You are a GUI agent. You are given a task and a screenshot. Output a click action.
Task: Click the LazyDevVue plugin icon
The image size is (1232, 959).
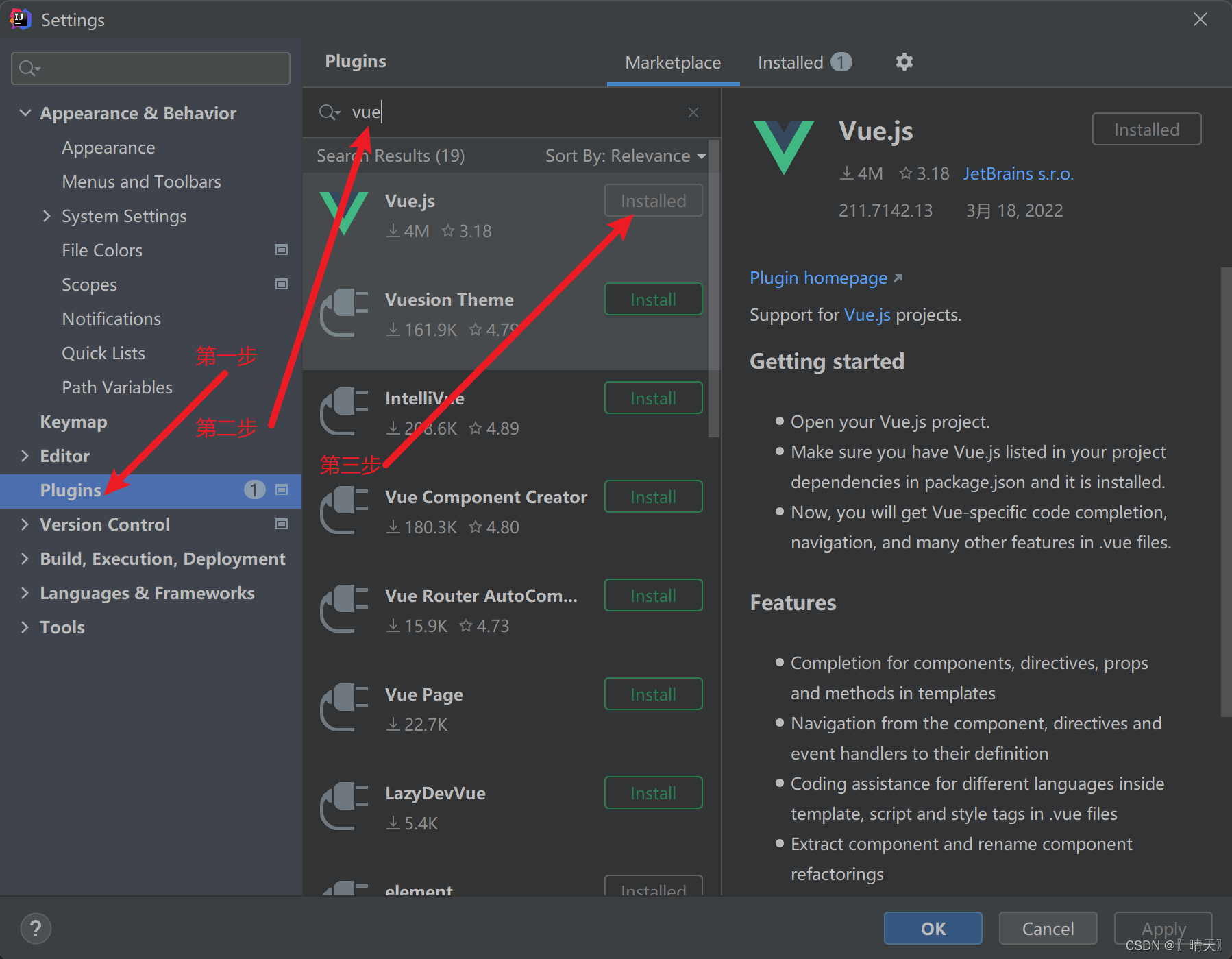pos(345,807)
